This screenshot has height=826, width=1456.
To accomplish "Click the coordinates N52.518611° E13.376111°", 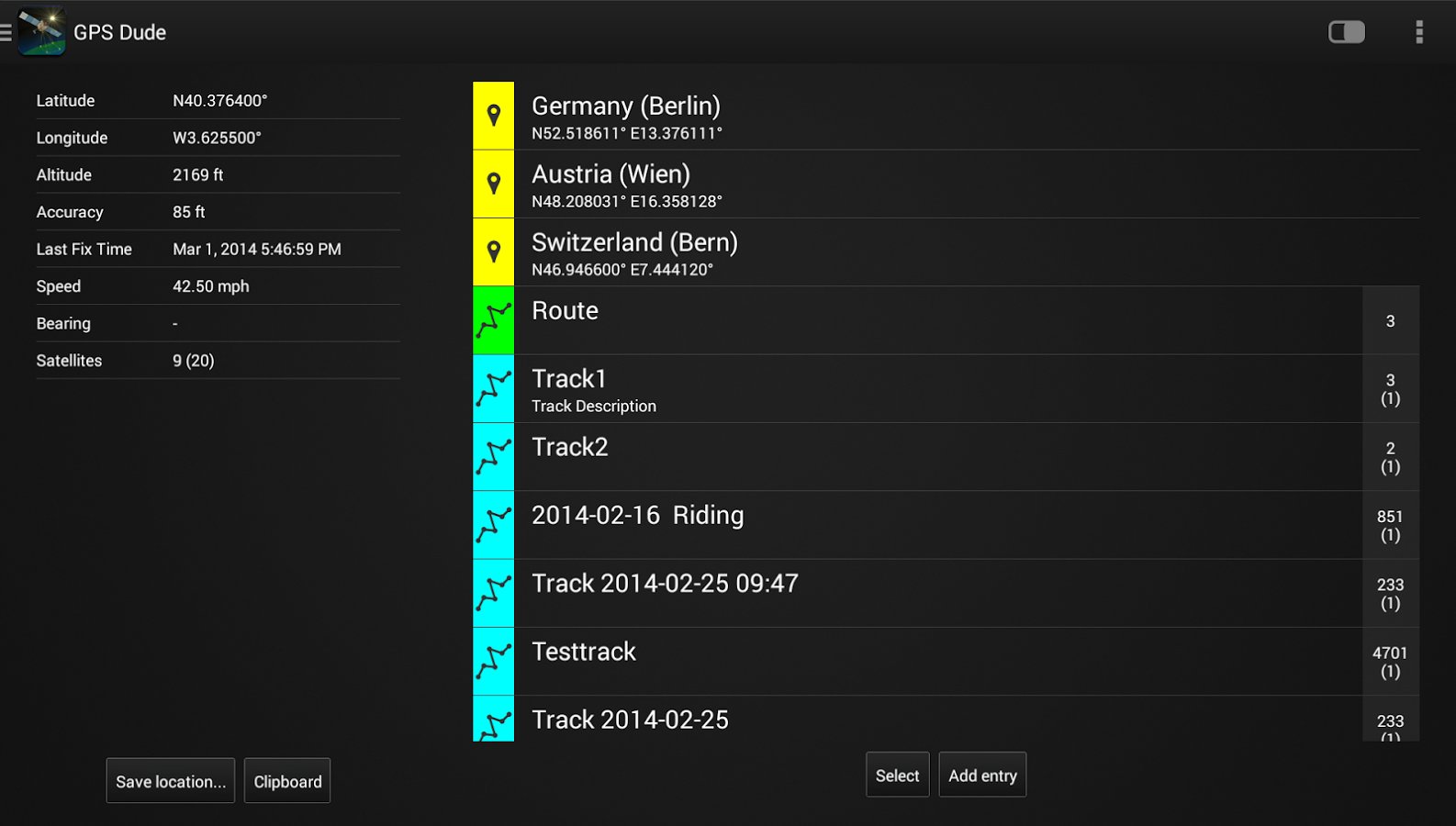I will [x=627, y=133].
